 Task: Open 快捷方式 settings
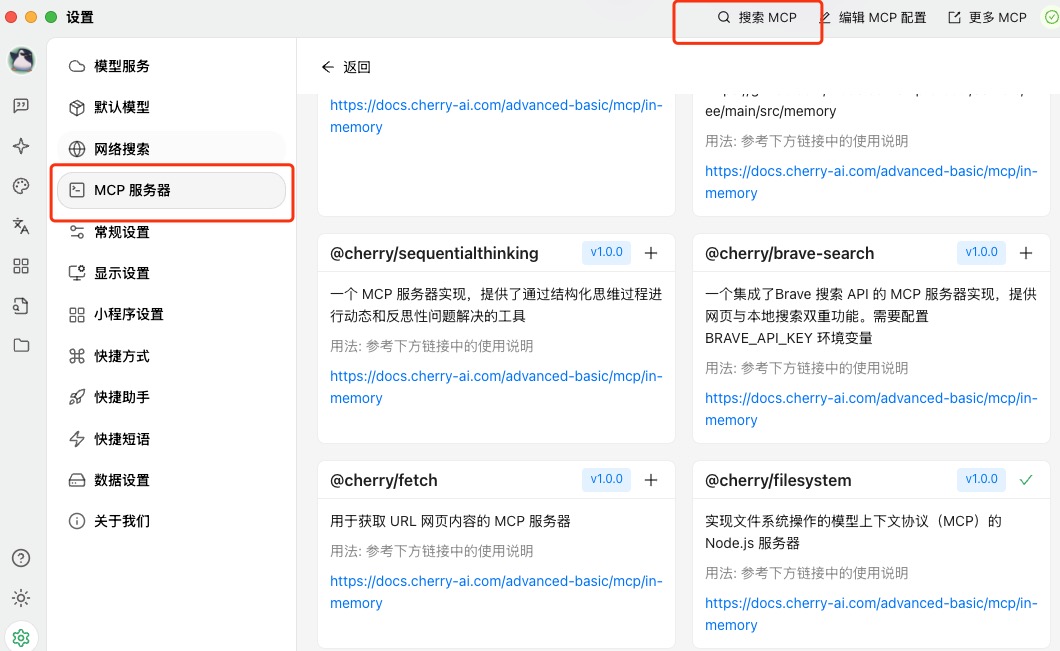pyautogui.click(x=172, y=356)
